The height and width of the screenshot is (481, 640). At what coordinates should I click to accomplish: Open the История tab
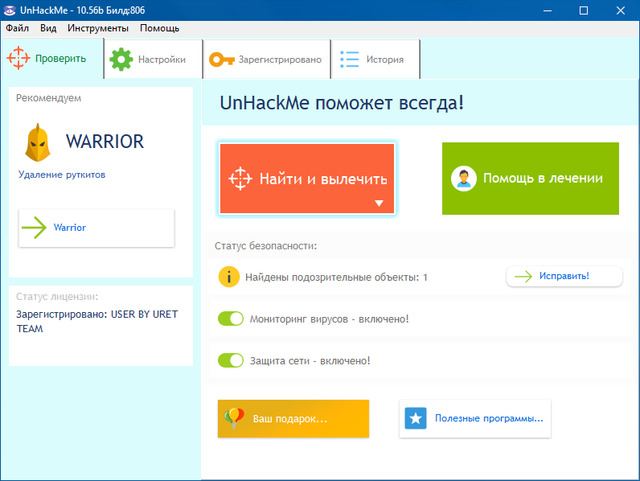pyautogui.click(x=374, y=60)
